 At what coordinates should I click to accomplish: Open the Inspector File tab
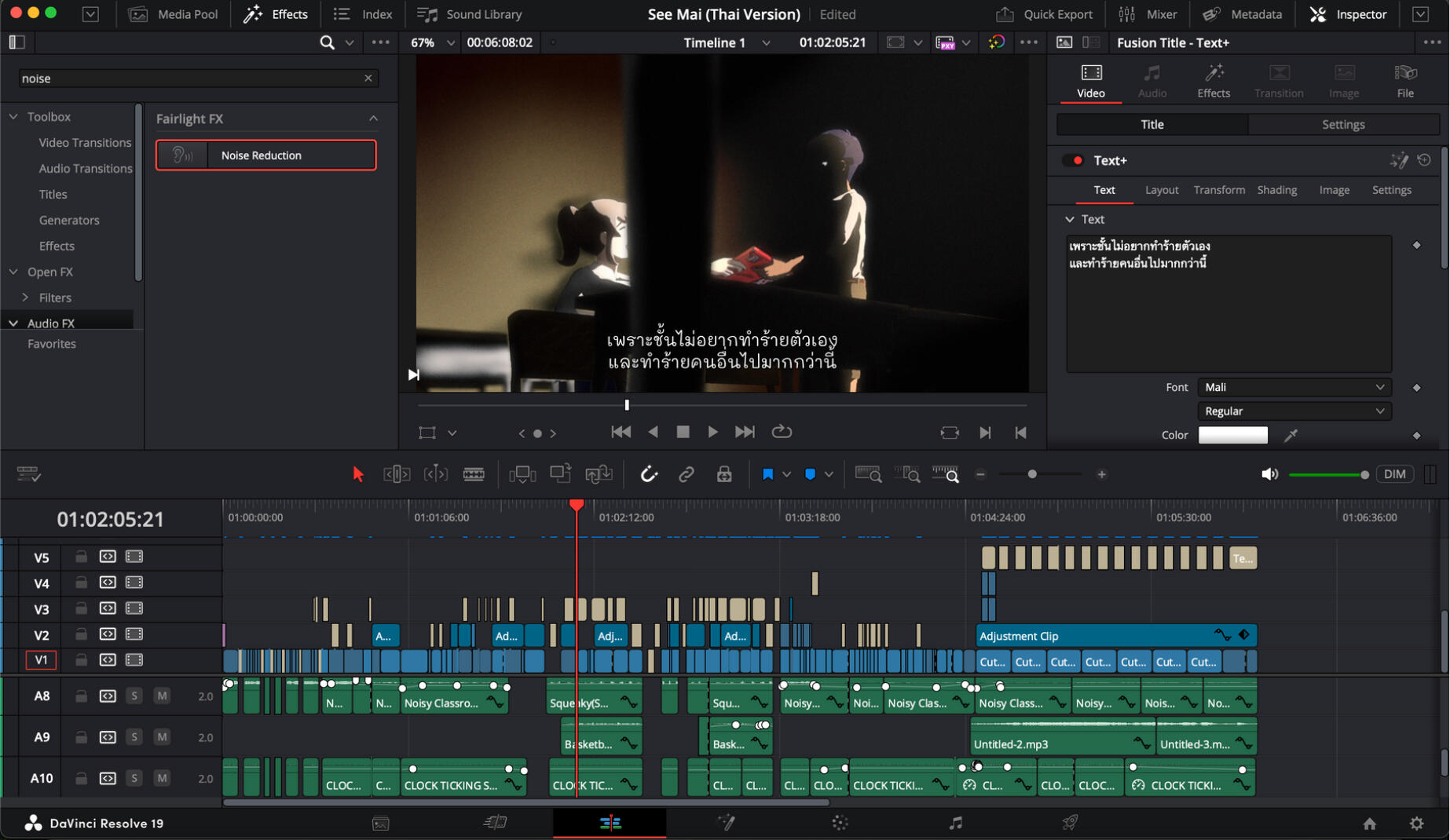coord(1405,81)
